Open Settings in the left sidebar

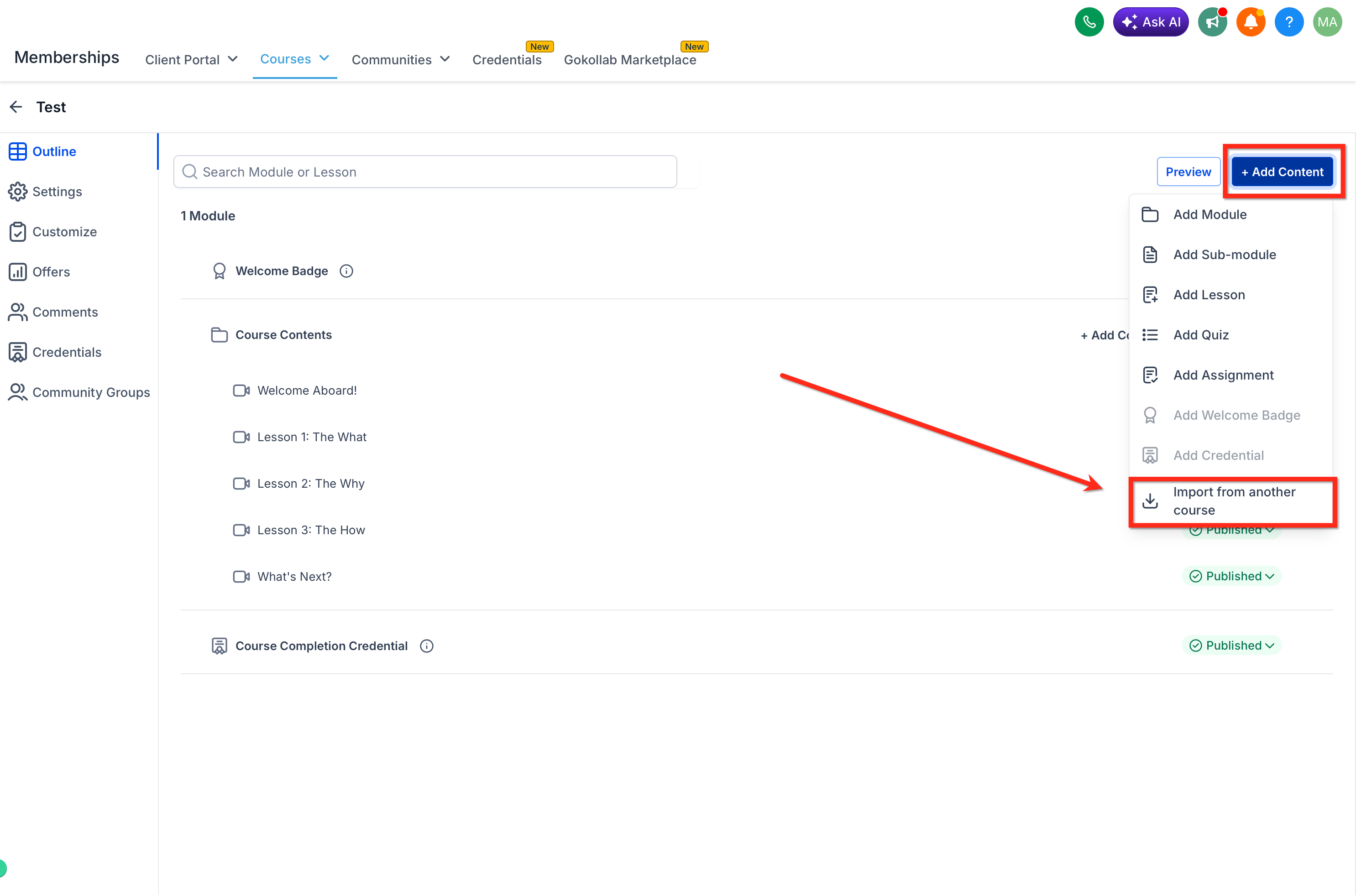click(57, 192)
